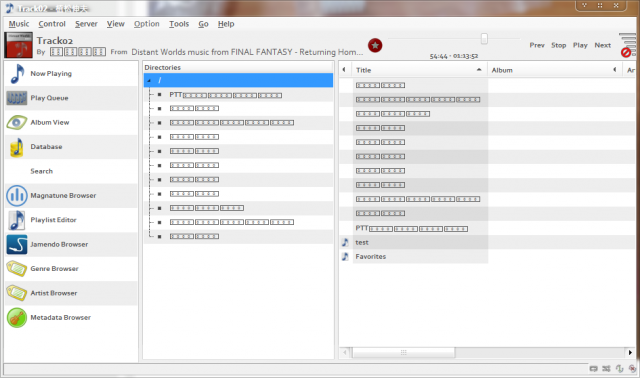
Task: Open the Now Playing view
Action: [71, 73]
